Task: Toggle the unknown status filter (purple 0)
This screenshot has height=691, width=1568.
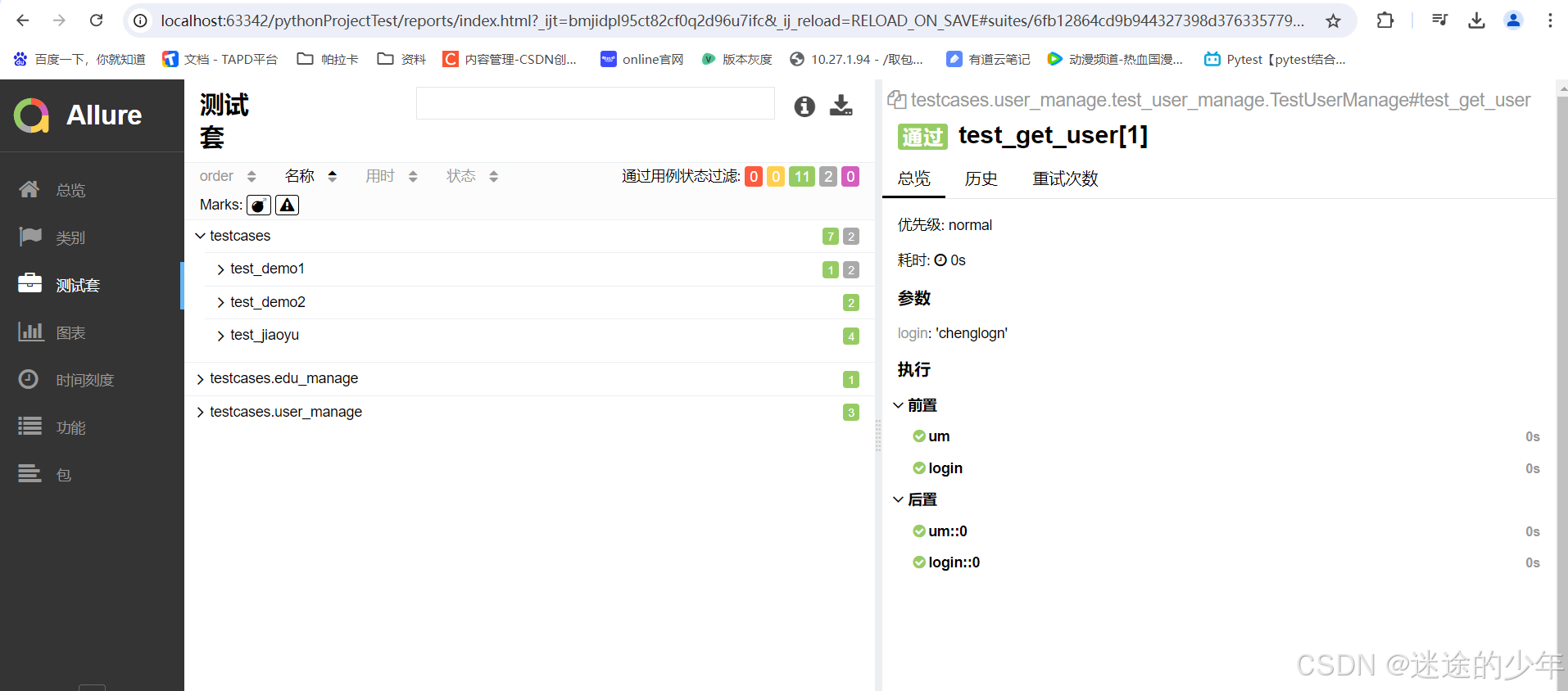Action: [850, 176]
